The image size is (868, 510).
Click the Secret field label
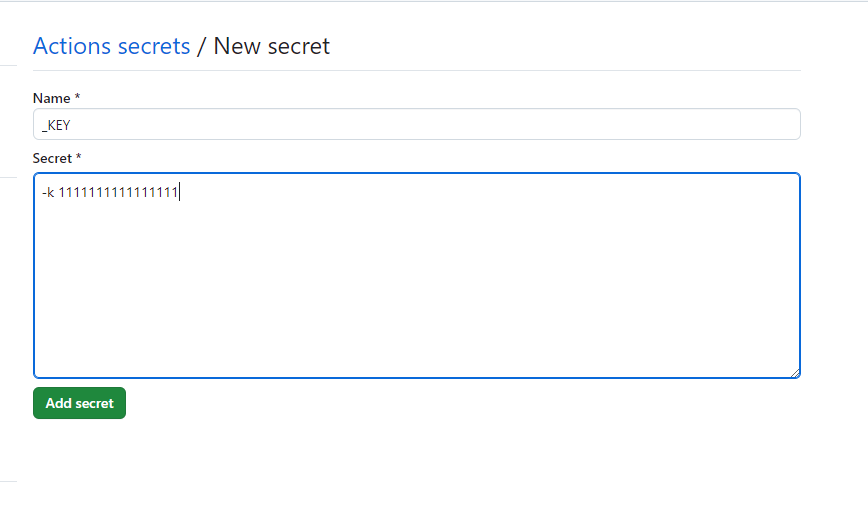click(x=52, y=158)
